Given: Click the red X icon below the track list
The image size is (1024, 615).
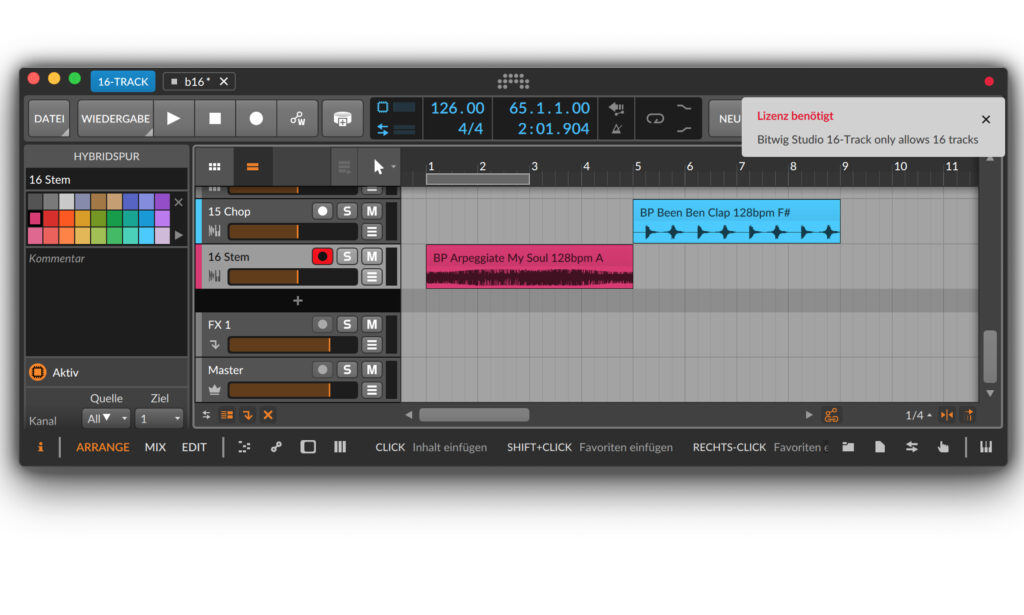Looking at the screenshot, I should pyautogui.click(x=268, y=415).
